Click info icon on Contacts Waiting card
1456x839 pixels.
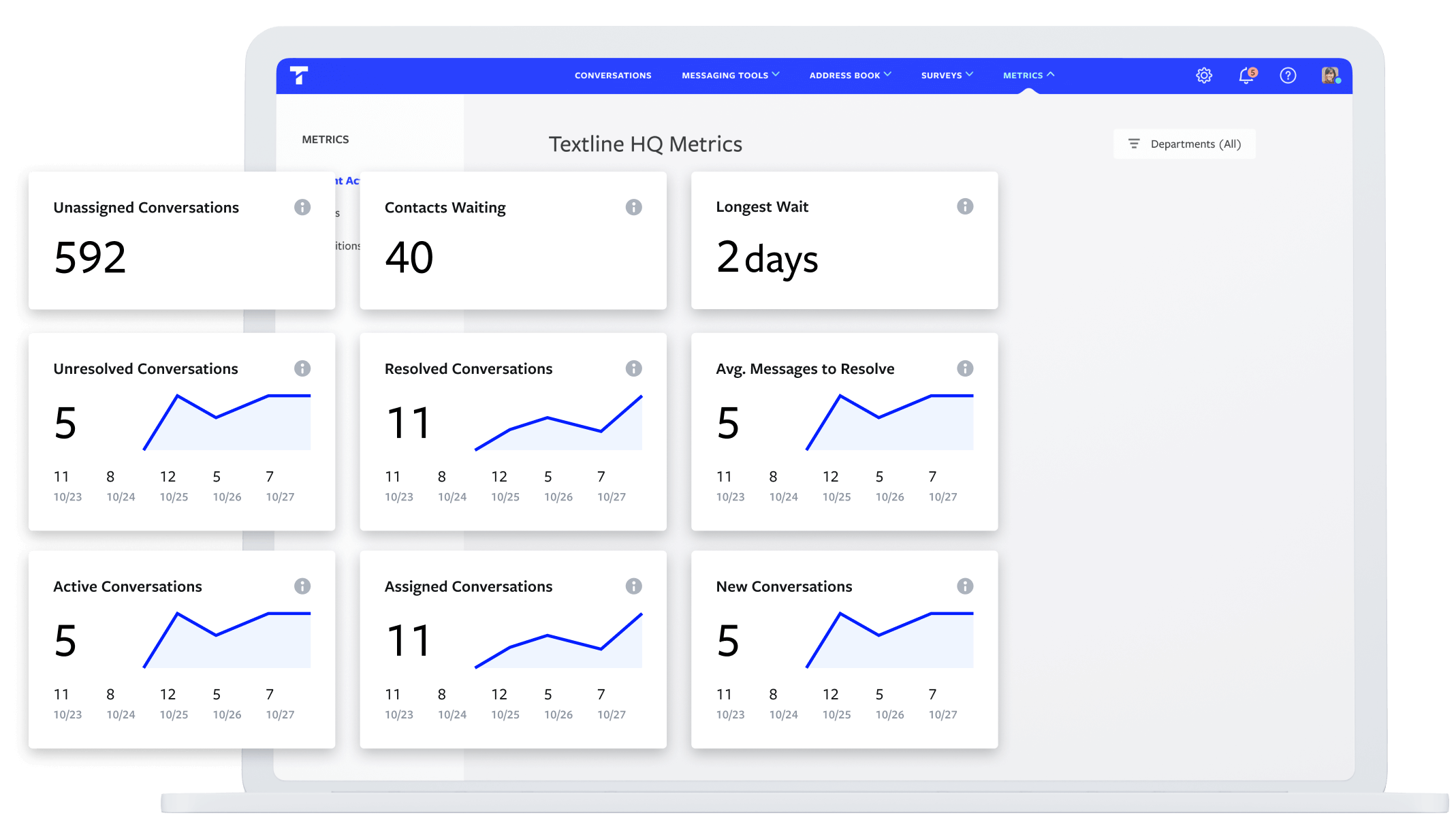(x=633, y=207)
